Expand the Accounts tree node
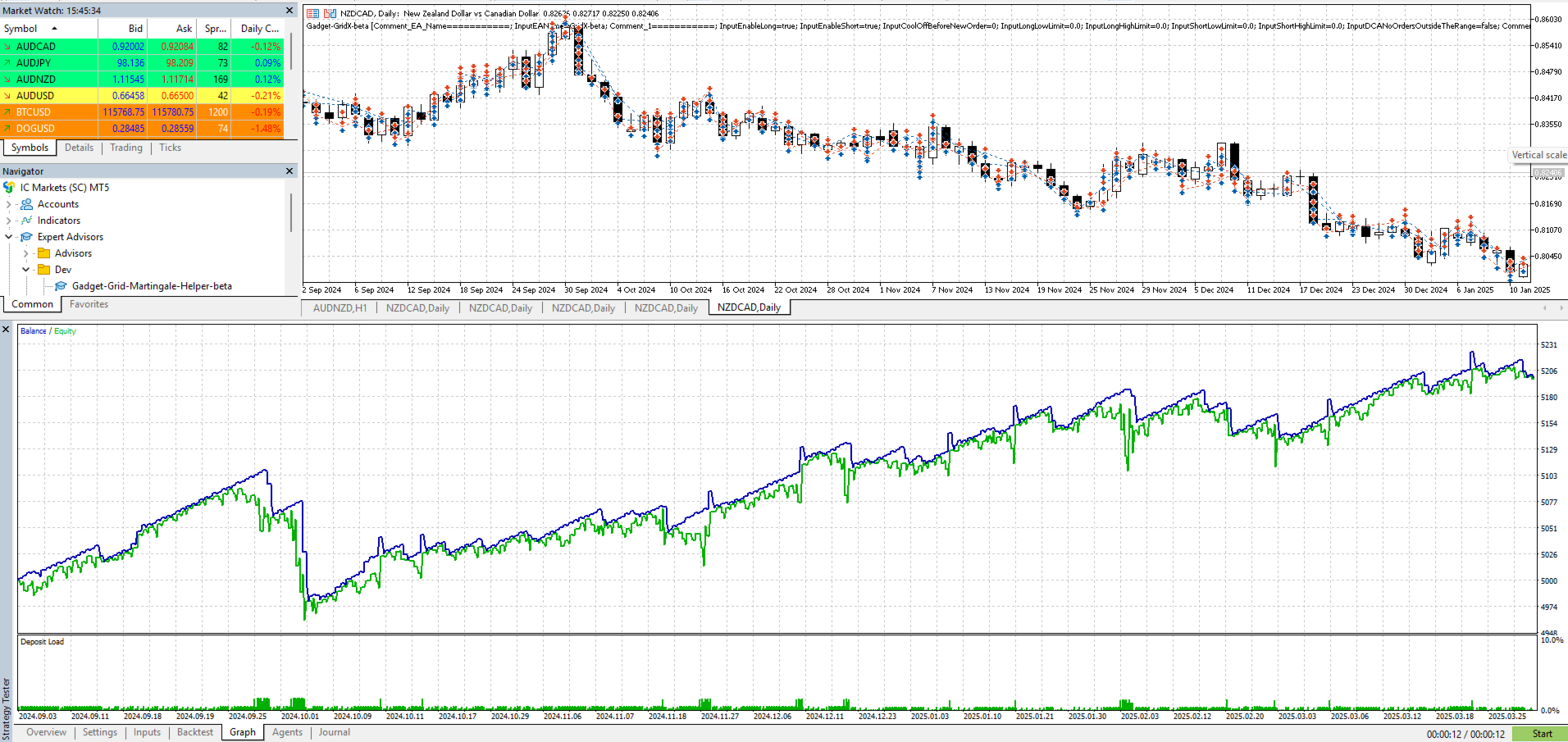 8,204
